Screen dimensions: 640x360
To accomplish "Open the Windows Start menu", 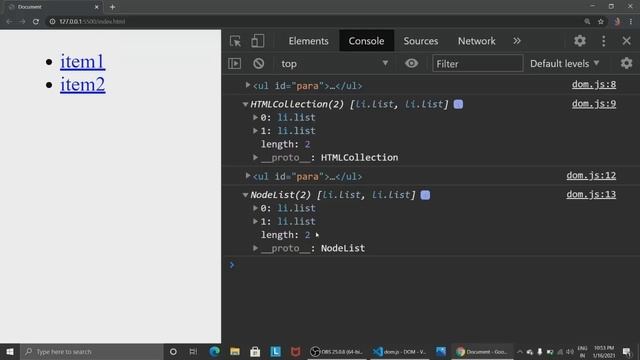I will pyautogui.click(x=10, y=351).
